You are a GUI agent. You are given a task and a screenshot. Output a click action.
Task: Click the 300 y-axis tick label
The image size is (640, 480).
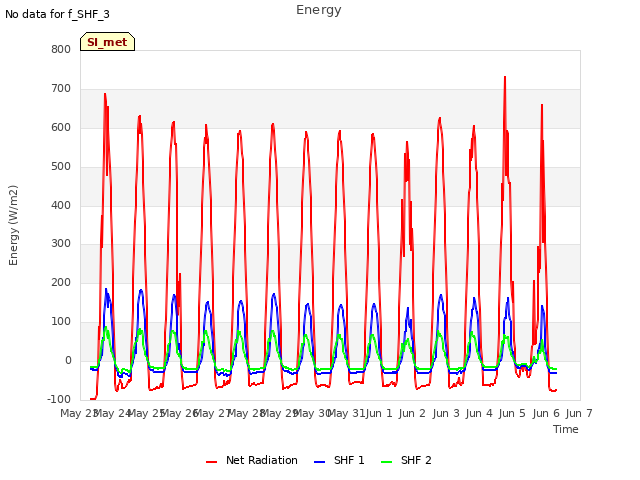pos(61,244)
